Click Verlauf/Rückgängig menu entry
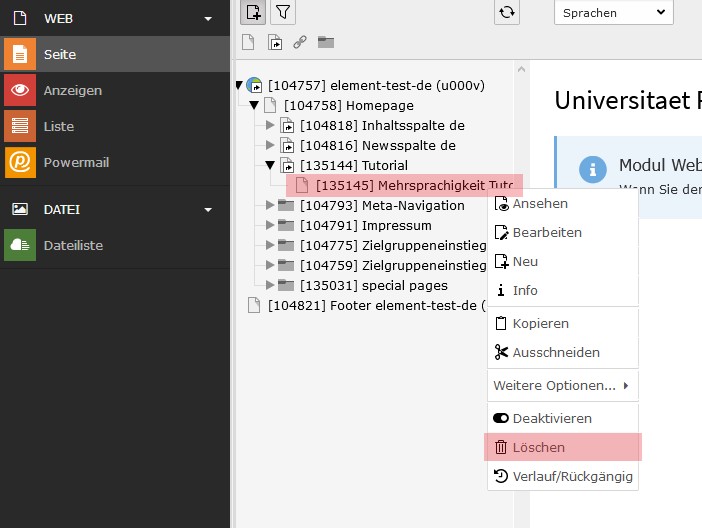The image size is (702, 528). pyautogui.click(x=572, y=476)
